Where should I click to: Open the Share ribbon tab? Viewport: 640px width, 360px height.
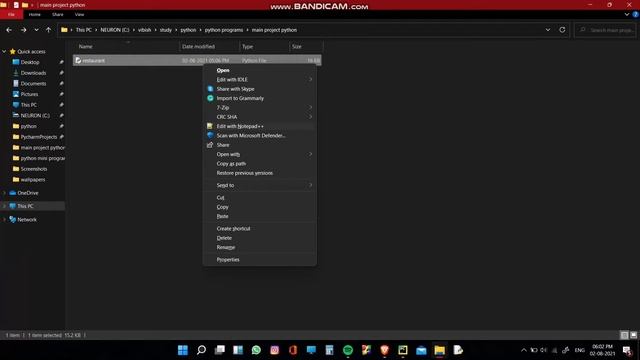point(58,14)
